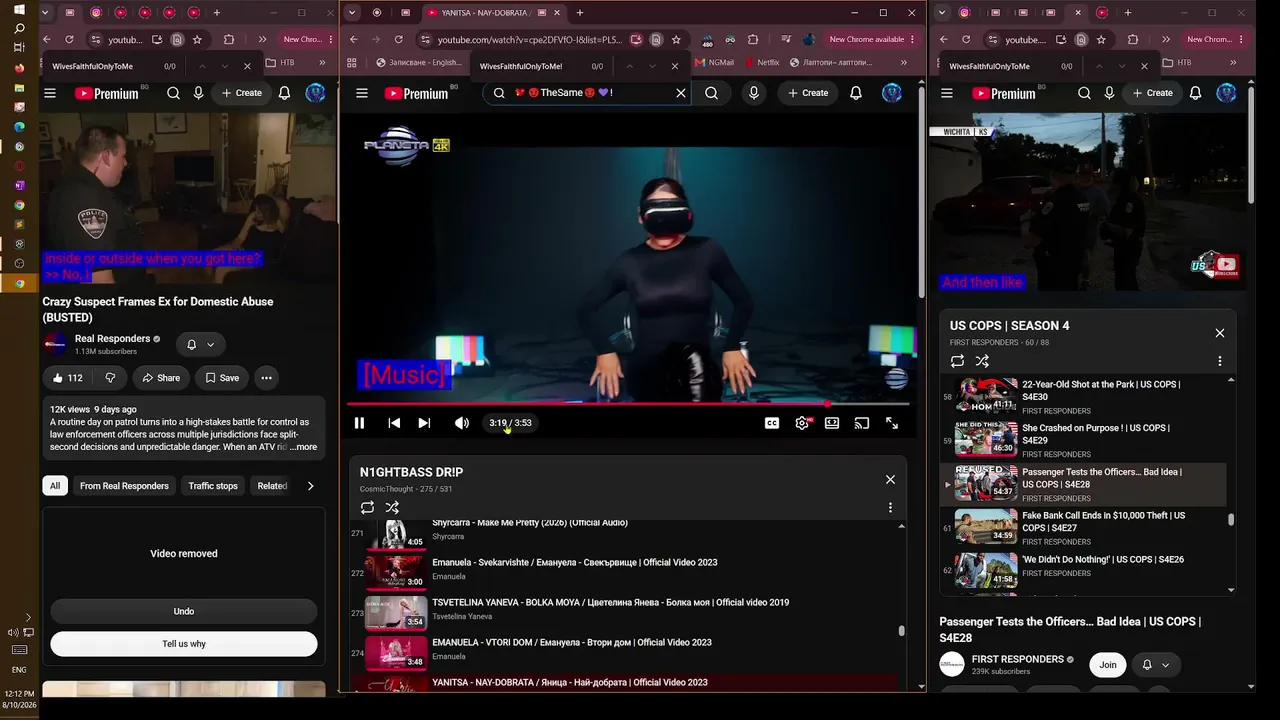Open the search icon in the left YouTube window
The width and height of the screenshot is (1280, 720).
(x=173, y=93)
